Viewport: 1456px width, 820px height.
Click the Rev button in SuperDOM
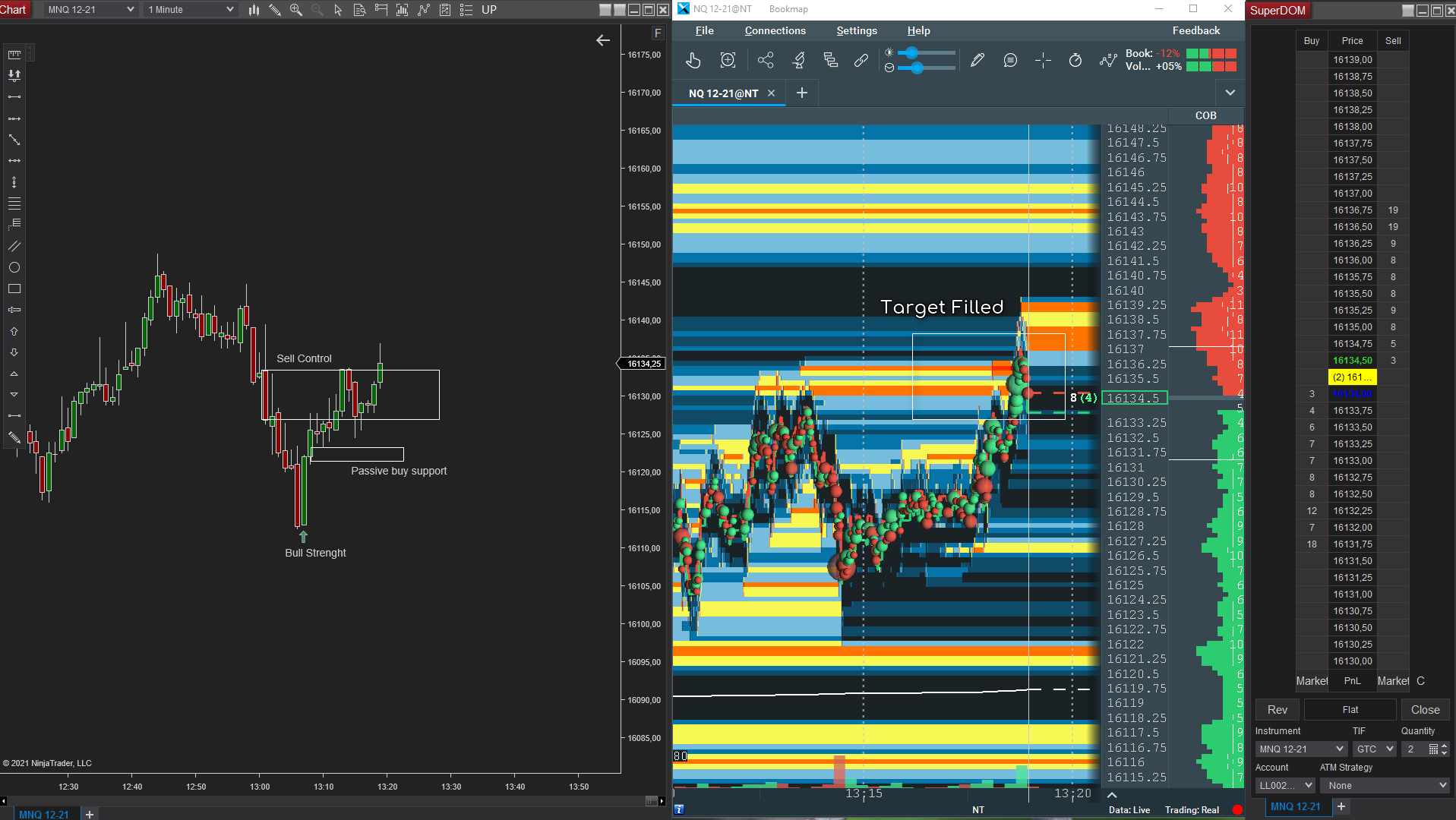(1278, 710)
